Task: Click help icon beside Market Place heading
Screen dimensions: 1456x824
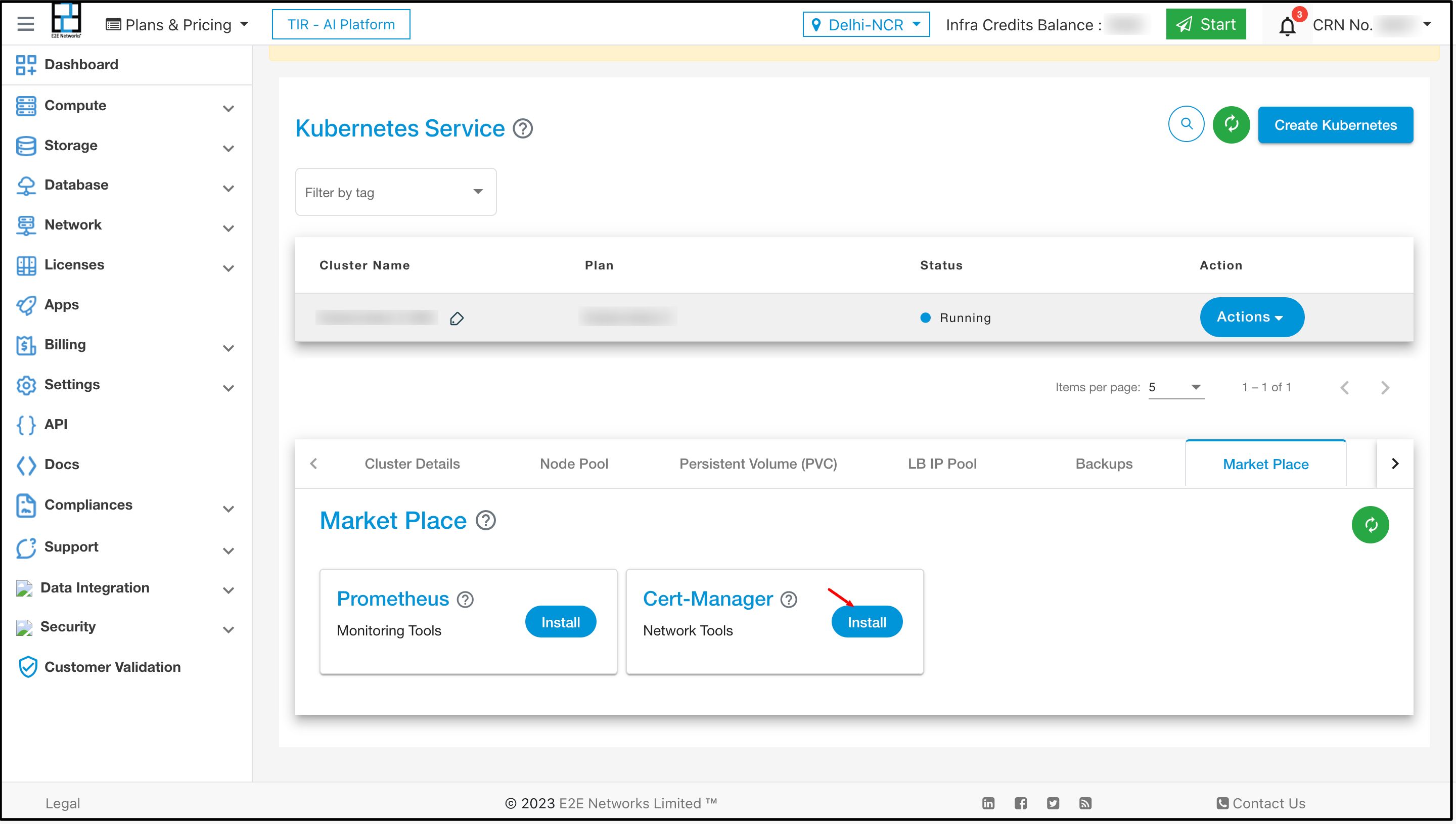Action: [x=485, y=520]
